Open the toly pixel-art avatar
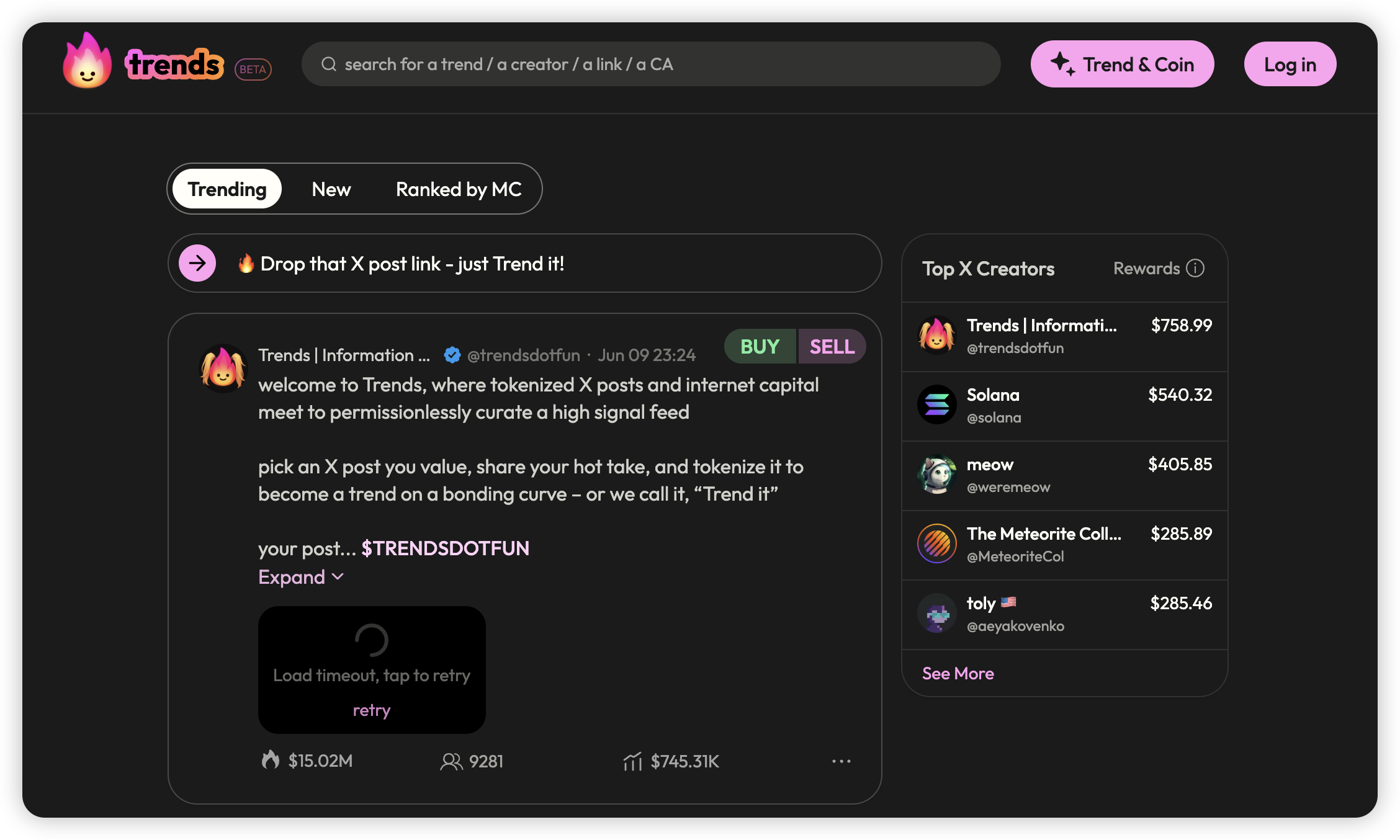The height and width of the screenshot is (840, 1400). [x=937, y=613]
